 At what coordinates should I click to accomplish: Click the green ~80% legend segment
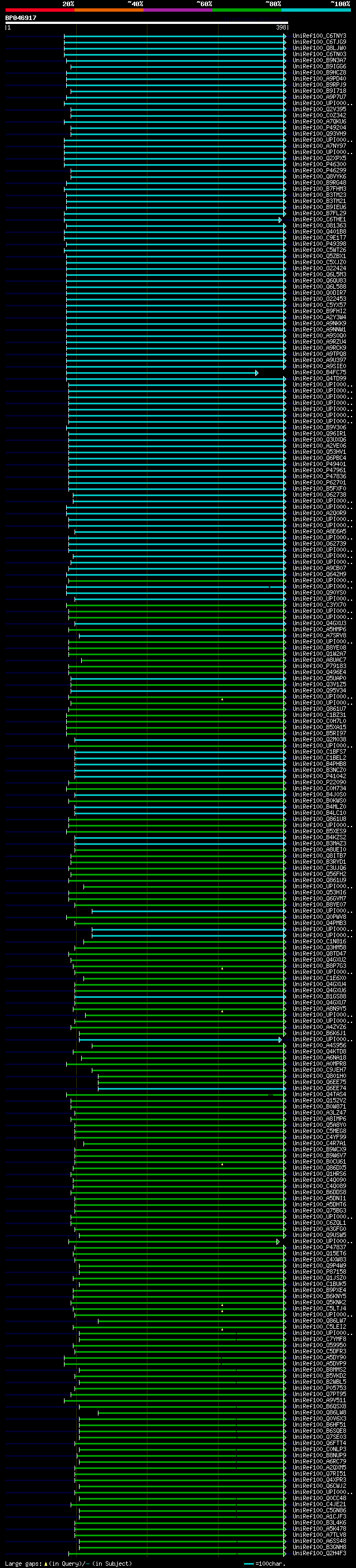click(x=247, y=10)
